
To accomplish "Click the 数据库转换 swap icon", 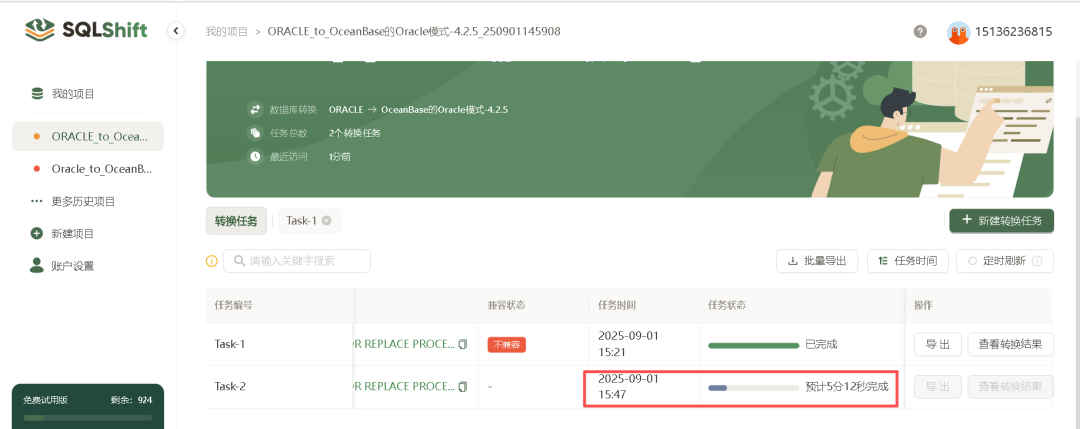I will 255,109.
